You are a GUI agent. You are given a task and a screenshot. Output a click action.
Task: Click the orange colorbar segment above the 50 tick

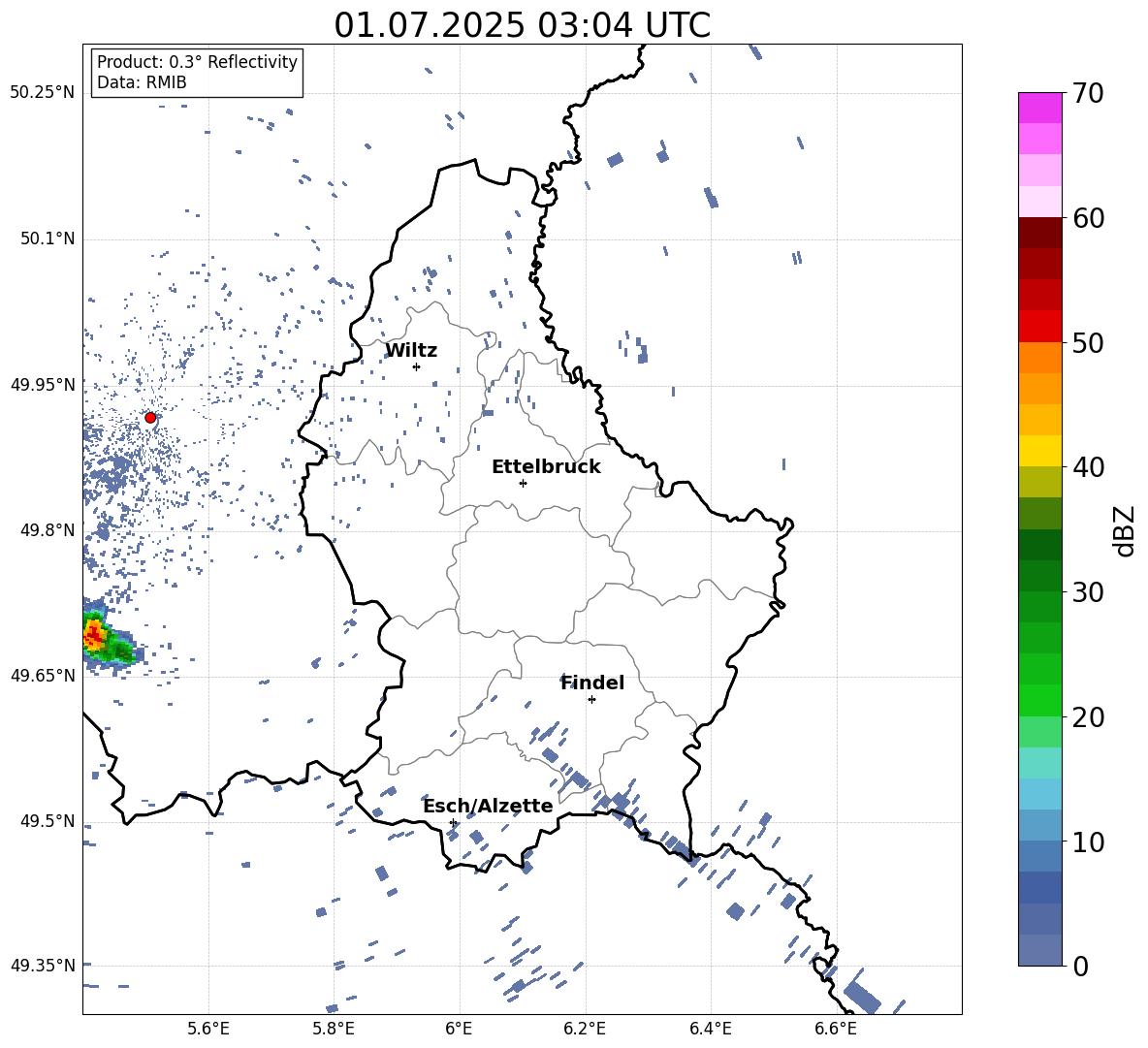coord(1039,358)
